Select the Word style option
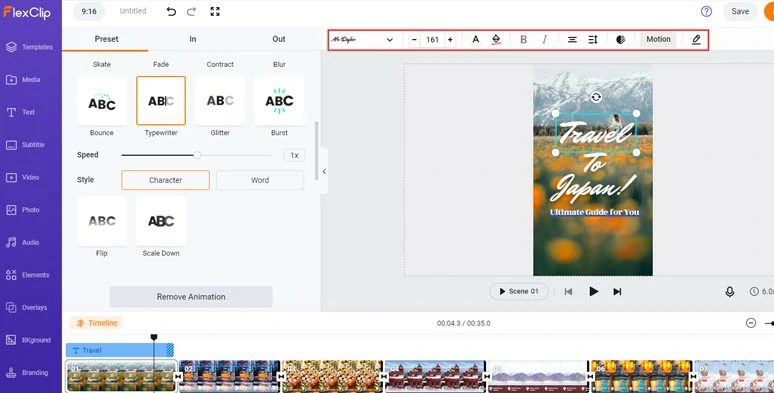Viewport: 774px width, 393px height. [260, 180]
